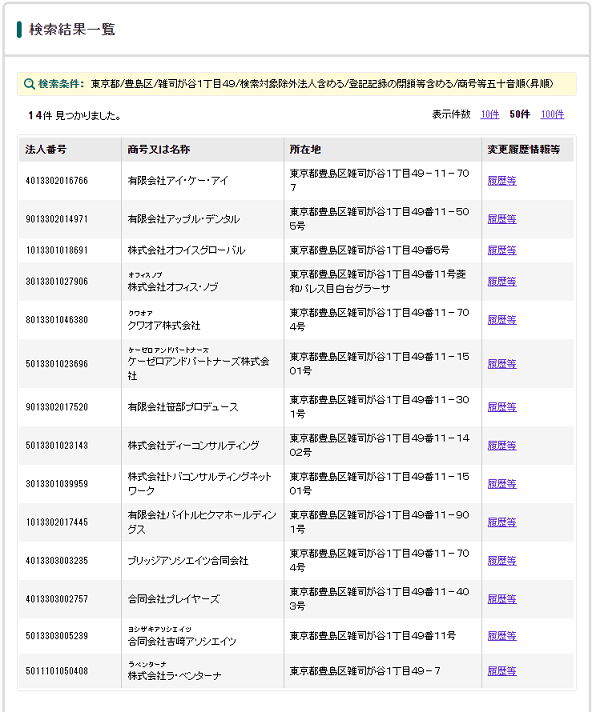Open 履歴等 for 株式会社ディーコンサルティング
Screen dimensions: 600x712
tap(502, 445)
